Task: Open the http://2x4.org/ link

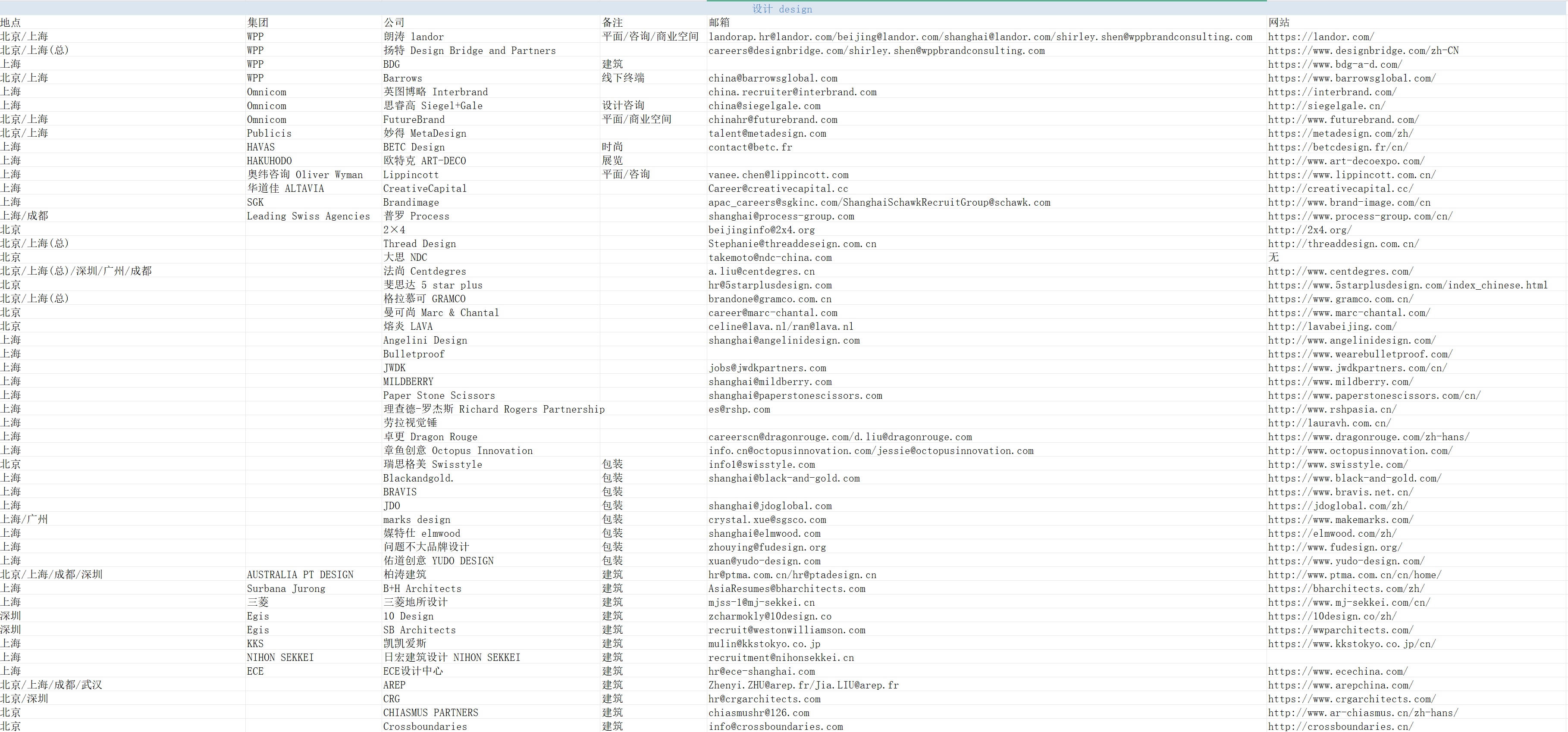Action: tap(1310, 230)
